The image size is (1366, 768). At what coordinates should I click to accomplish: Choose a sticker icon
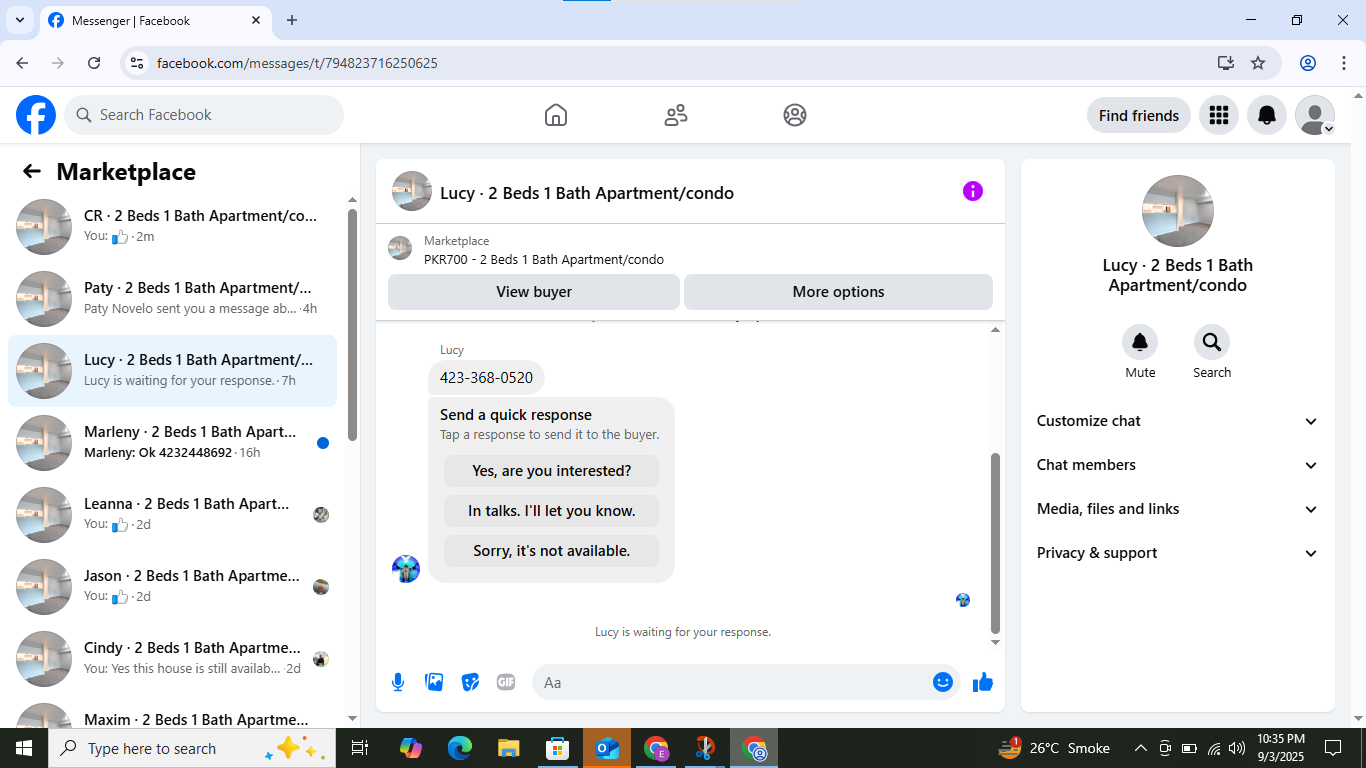pyautogui.click(x=470, y=682)
